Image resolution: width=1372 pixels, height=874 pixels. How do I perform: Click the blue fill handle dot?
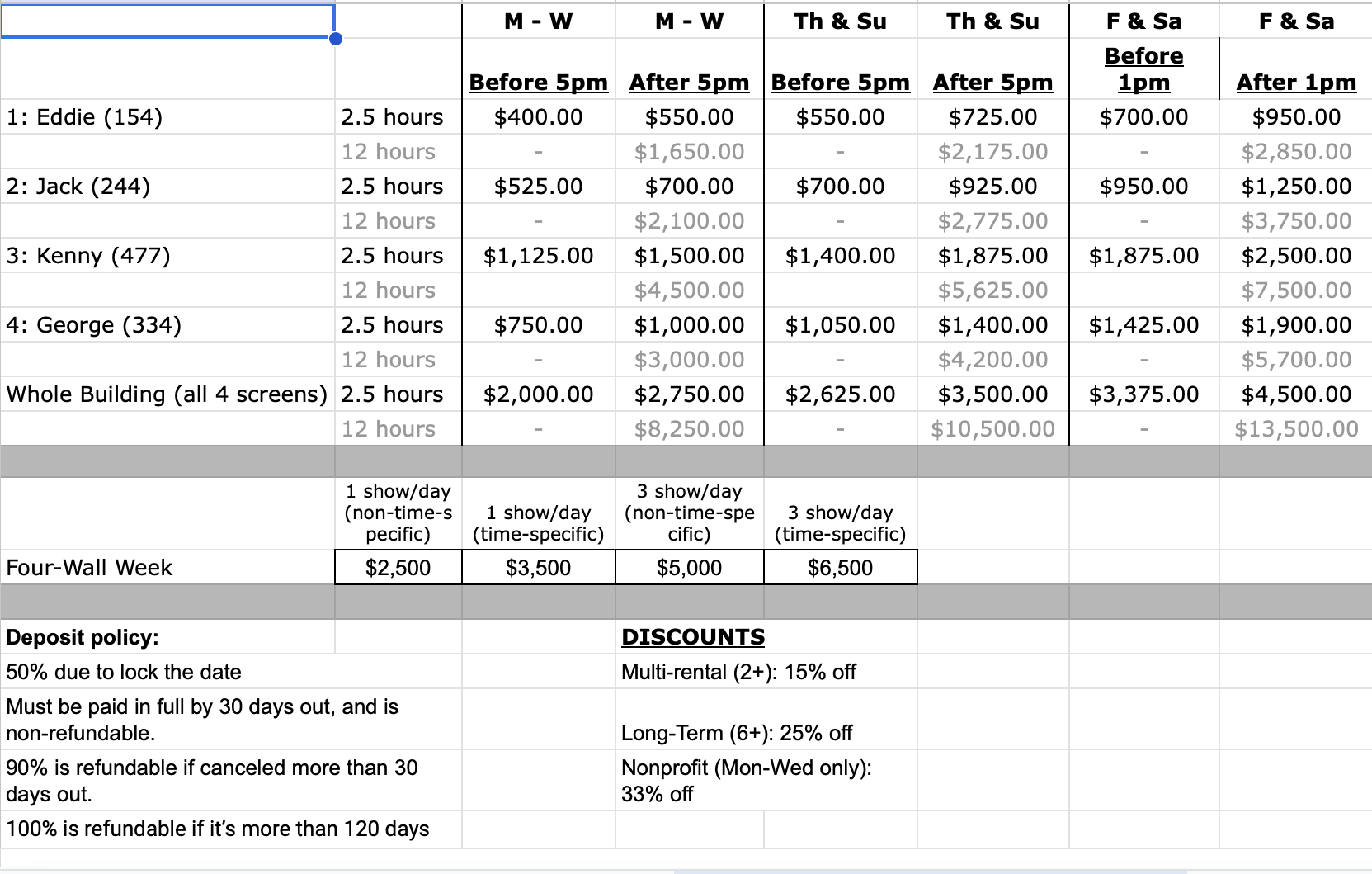pos(336,39)
